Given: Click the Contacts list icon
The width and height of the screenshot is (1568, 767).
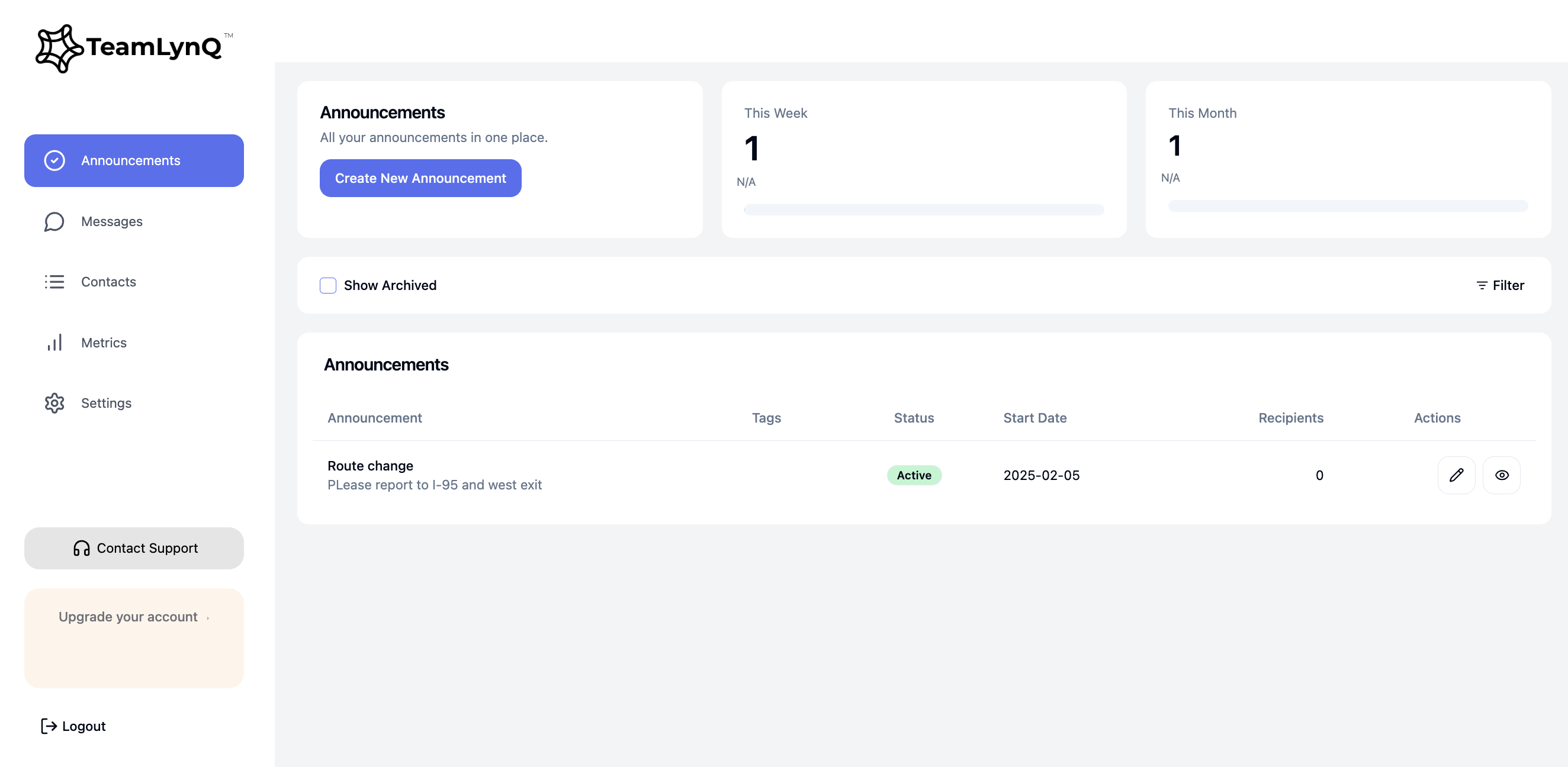Looking at the screenshot, I should tap(54, 282).
